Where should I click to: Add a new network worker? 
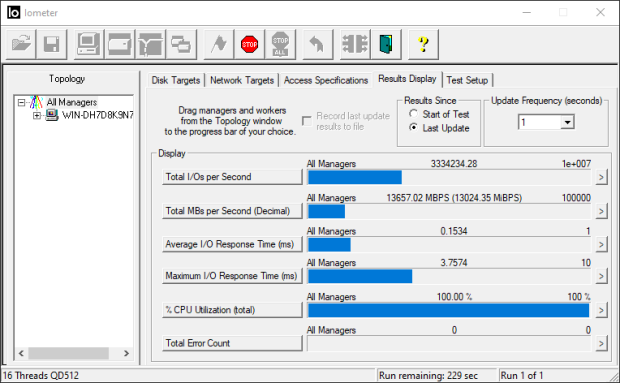[x=150, y=44]
